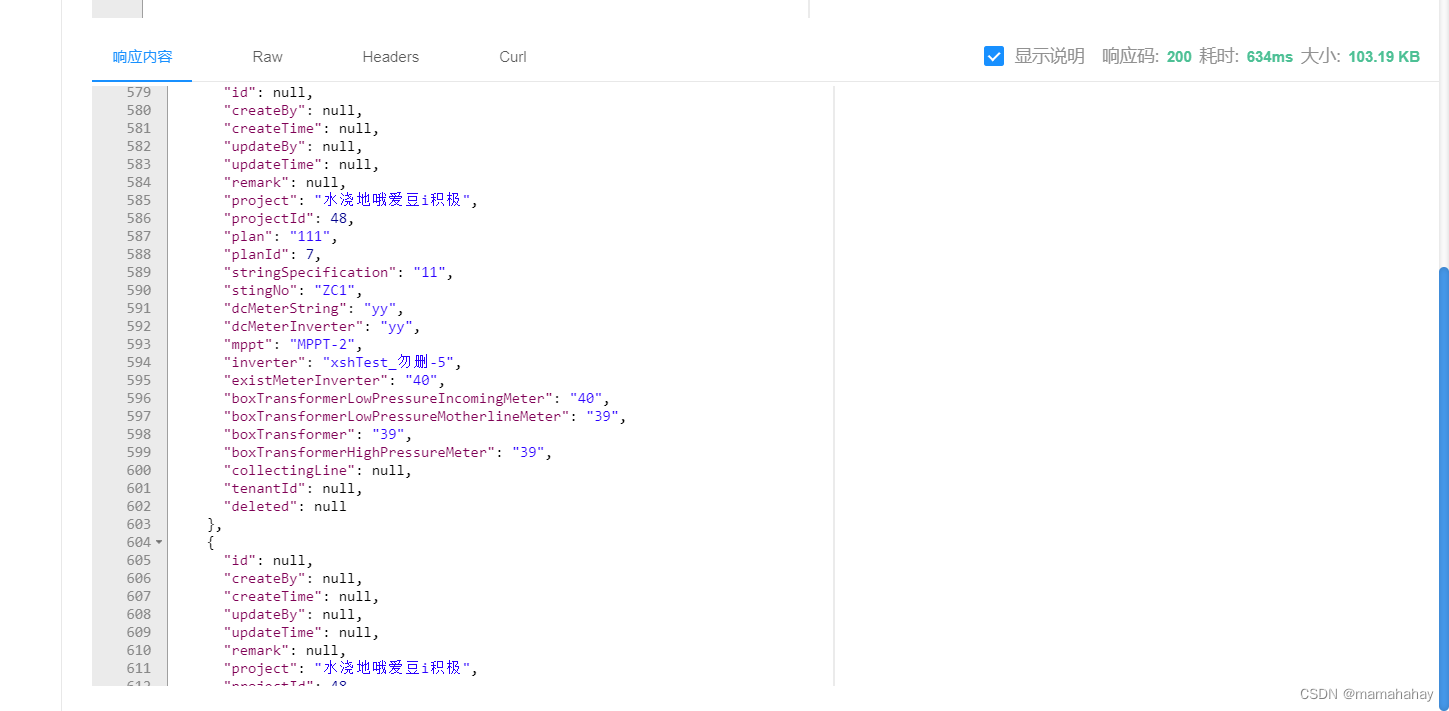1449x711 pixels.
Task: Click the 103.19 KB size value
Action: coord(1383,57)
